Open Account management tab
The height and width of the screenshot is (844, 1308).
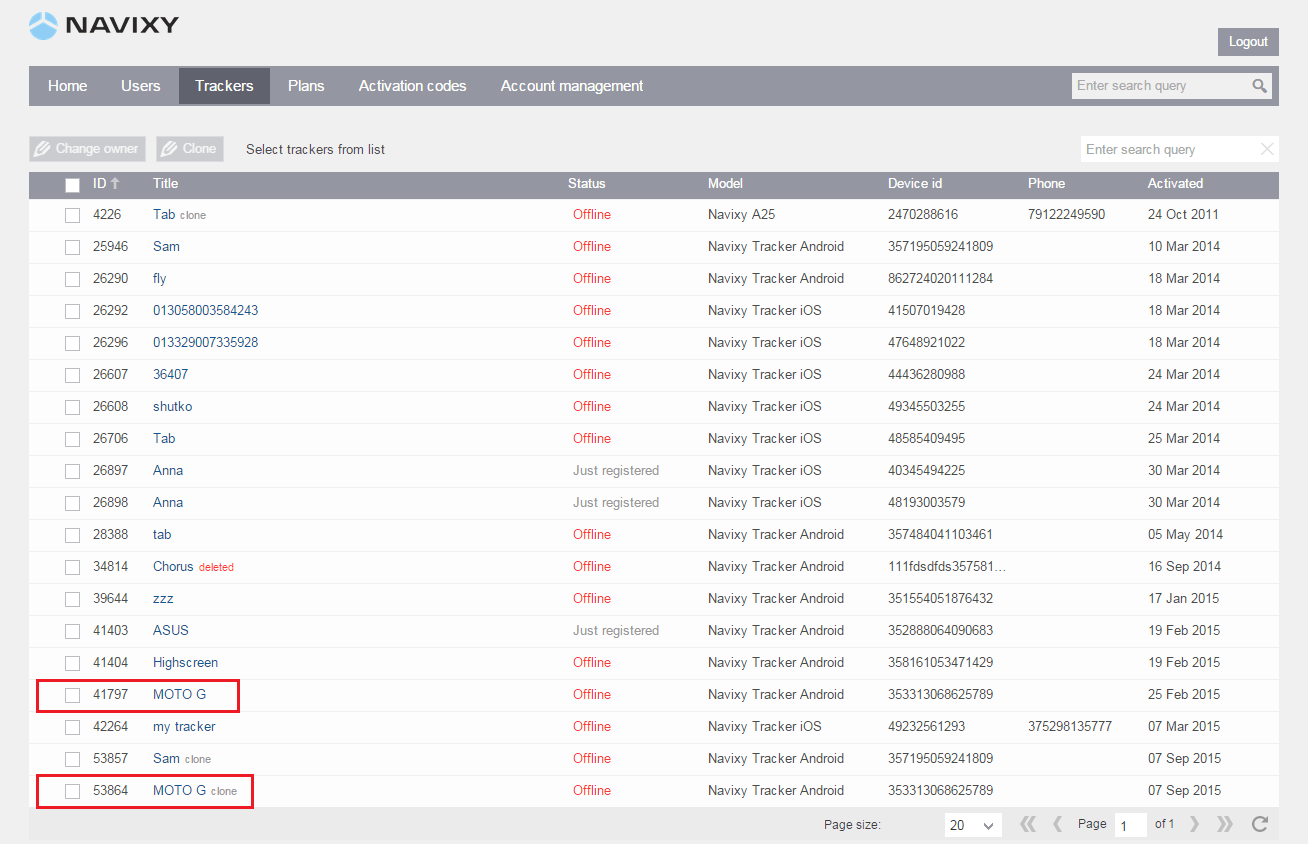572,86
